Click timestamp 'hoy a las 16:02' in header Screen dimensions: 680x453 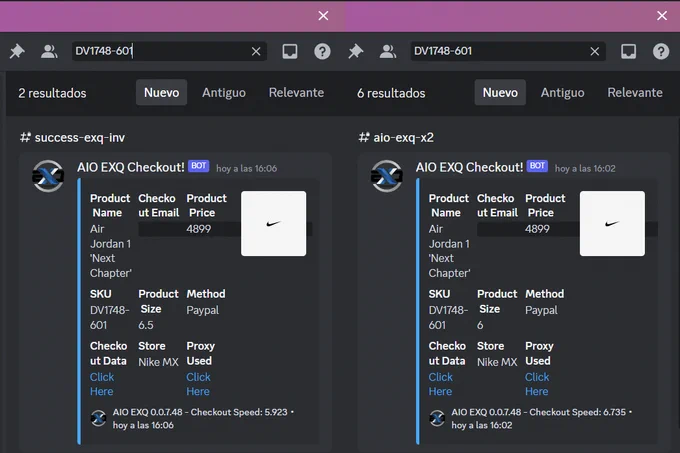pos(585,169)
